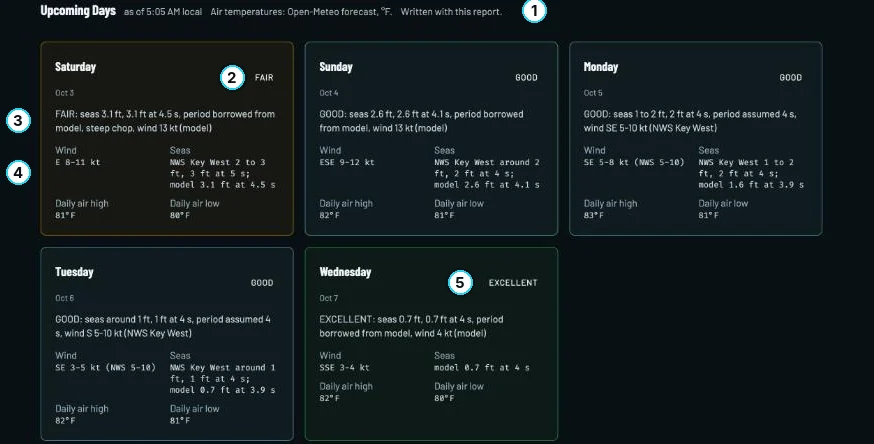Open the Monday card title
Viewport: 874px width, 444px height.
tap(600, 67)
